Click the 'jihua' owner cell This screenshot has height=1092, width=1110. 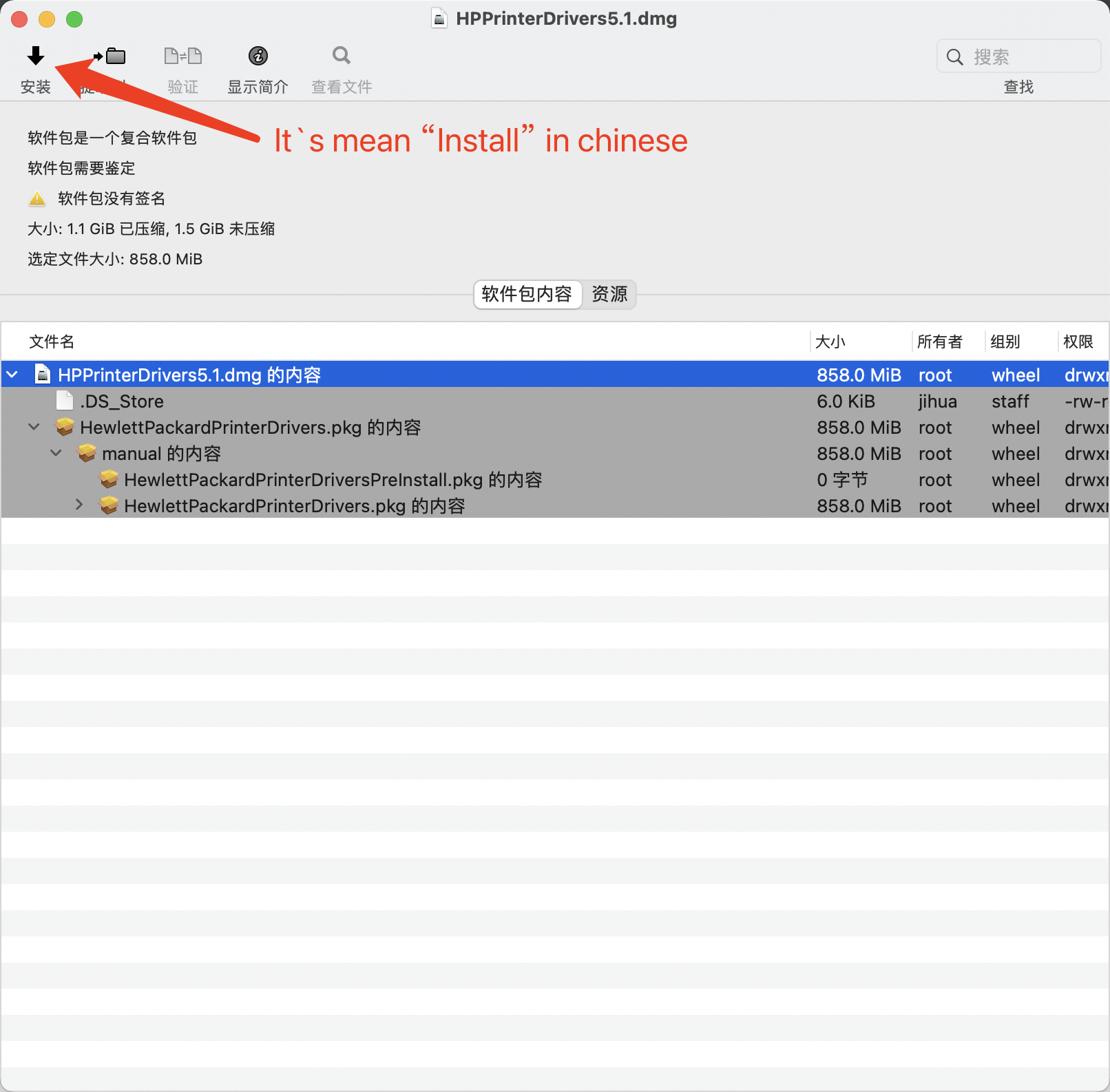point(938,401)
